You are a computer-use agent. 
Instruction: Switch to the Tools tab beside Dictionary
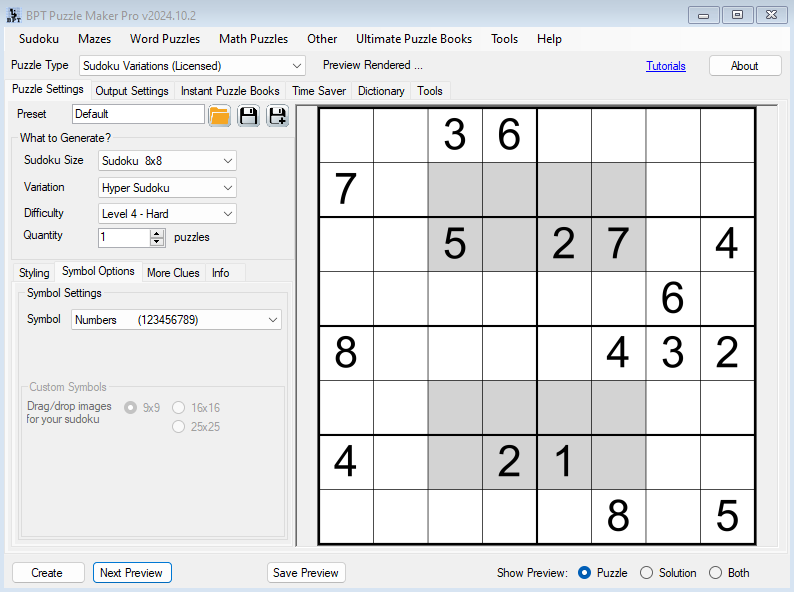tap(430, 91)
